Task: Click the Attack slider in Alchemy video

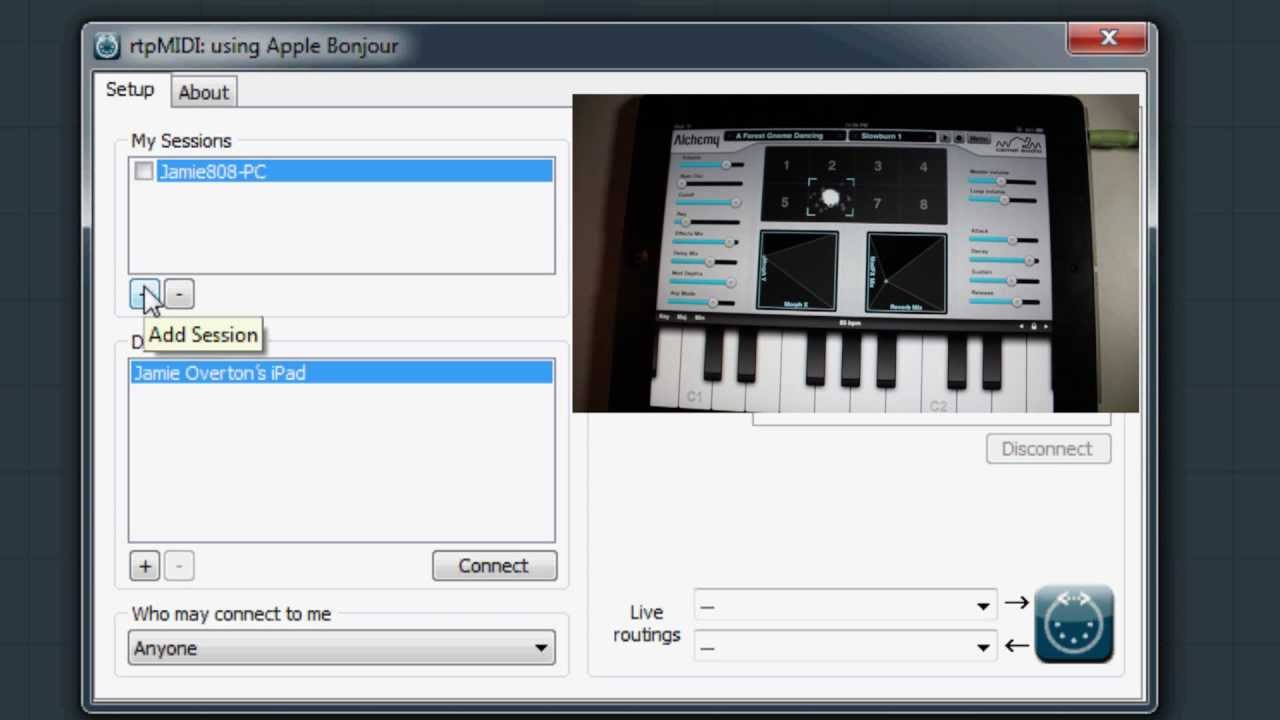Action: (1004, 240)
